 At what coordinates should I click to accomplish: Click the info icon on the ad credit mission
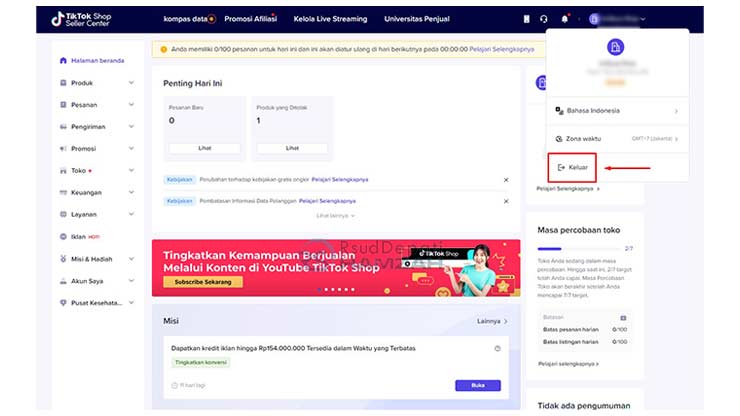497,348
